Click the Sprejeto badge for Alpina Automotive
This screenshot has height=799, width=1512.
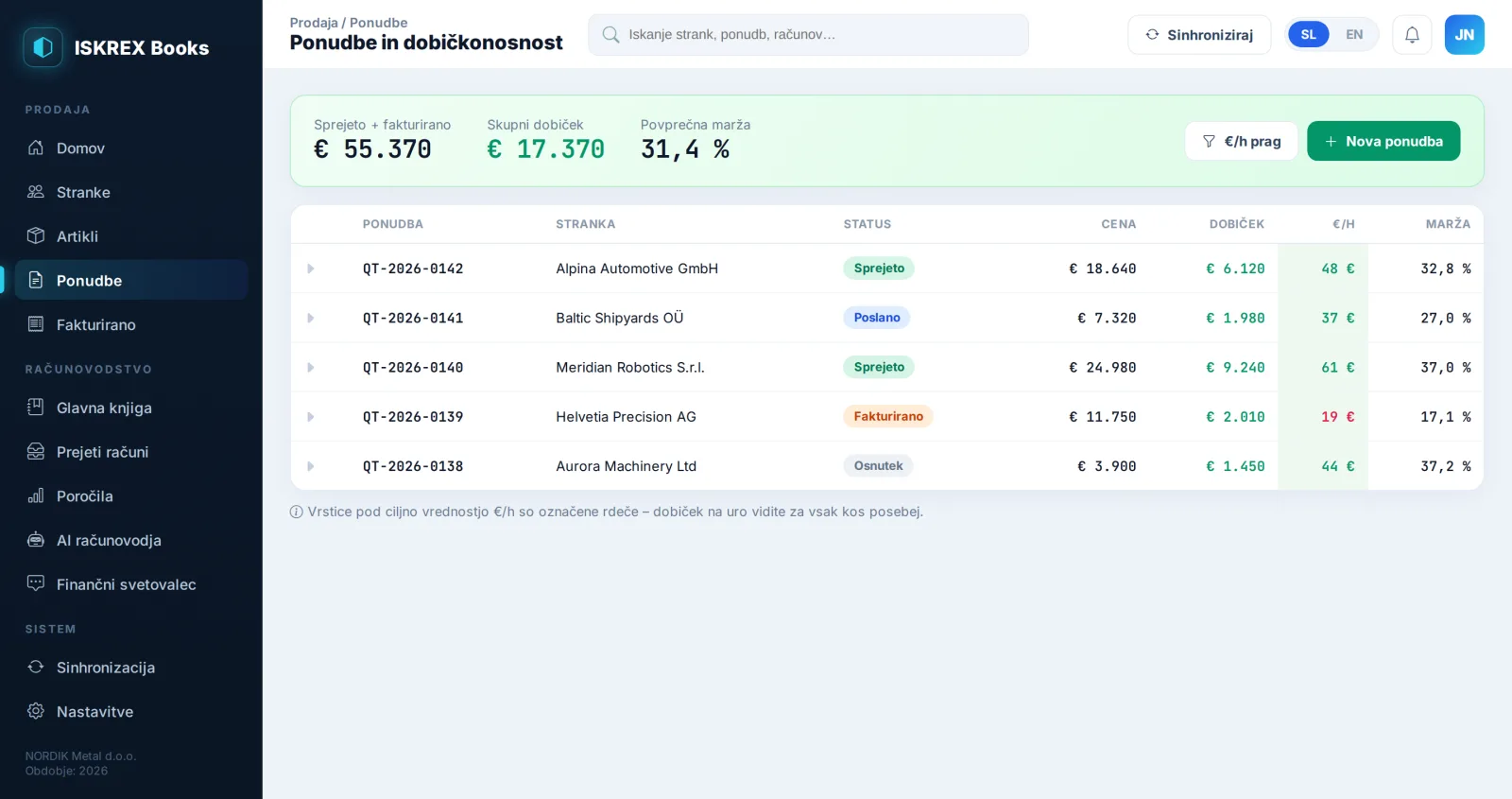(879, 269)
